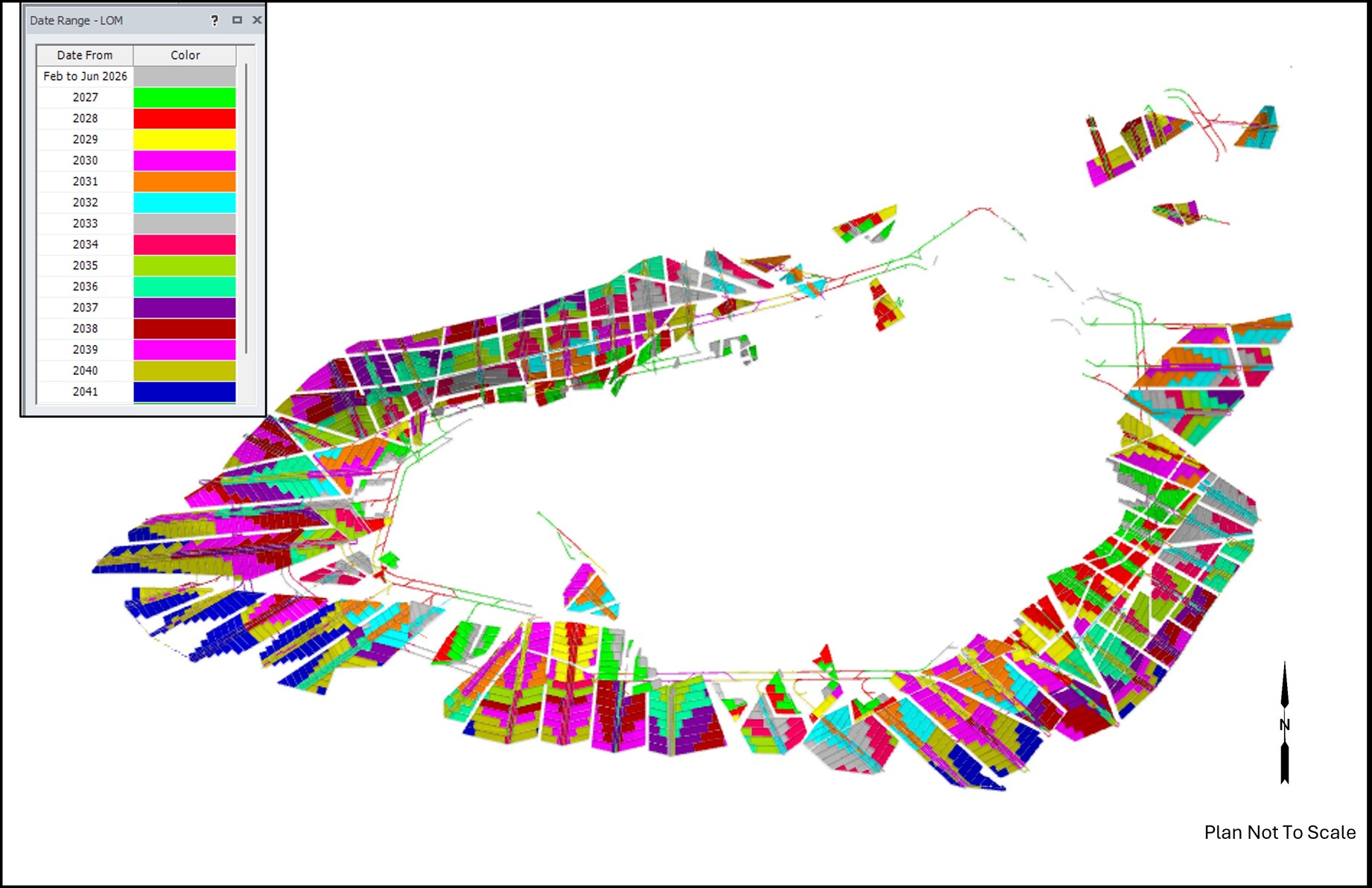Select the 2036 date row
Viewport: 1372px width, 888px height.
coord(136,286)
